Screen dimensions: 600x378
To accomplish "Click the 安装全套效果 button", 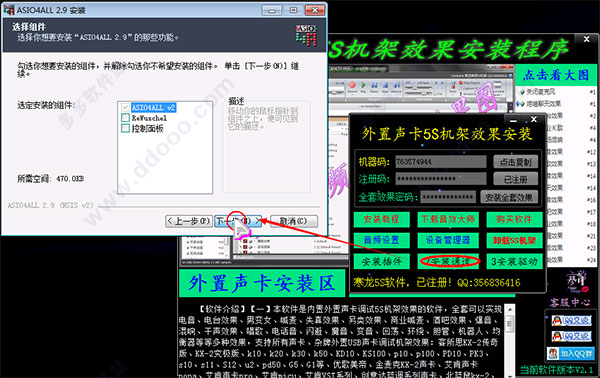I will (x=509, y=197).
